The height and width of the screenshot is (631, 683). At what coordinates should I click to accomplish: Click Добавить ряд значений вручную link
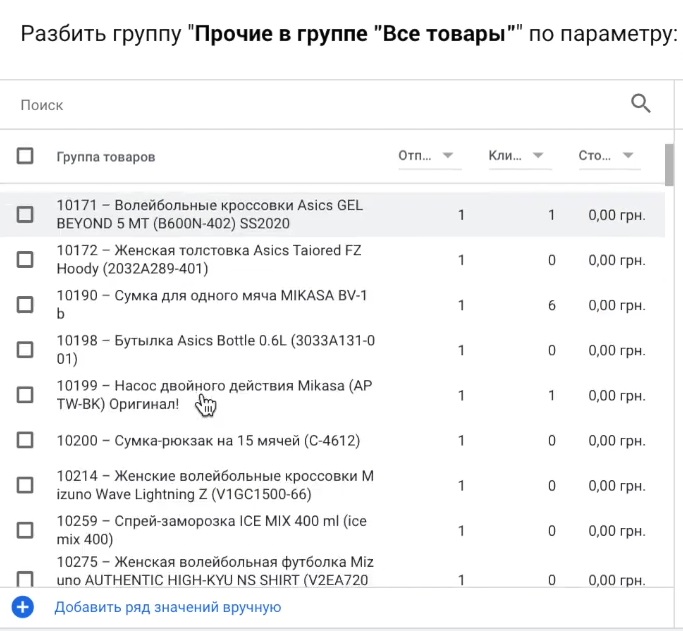pos(168,607)
